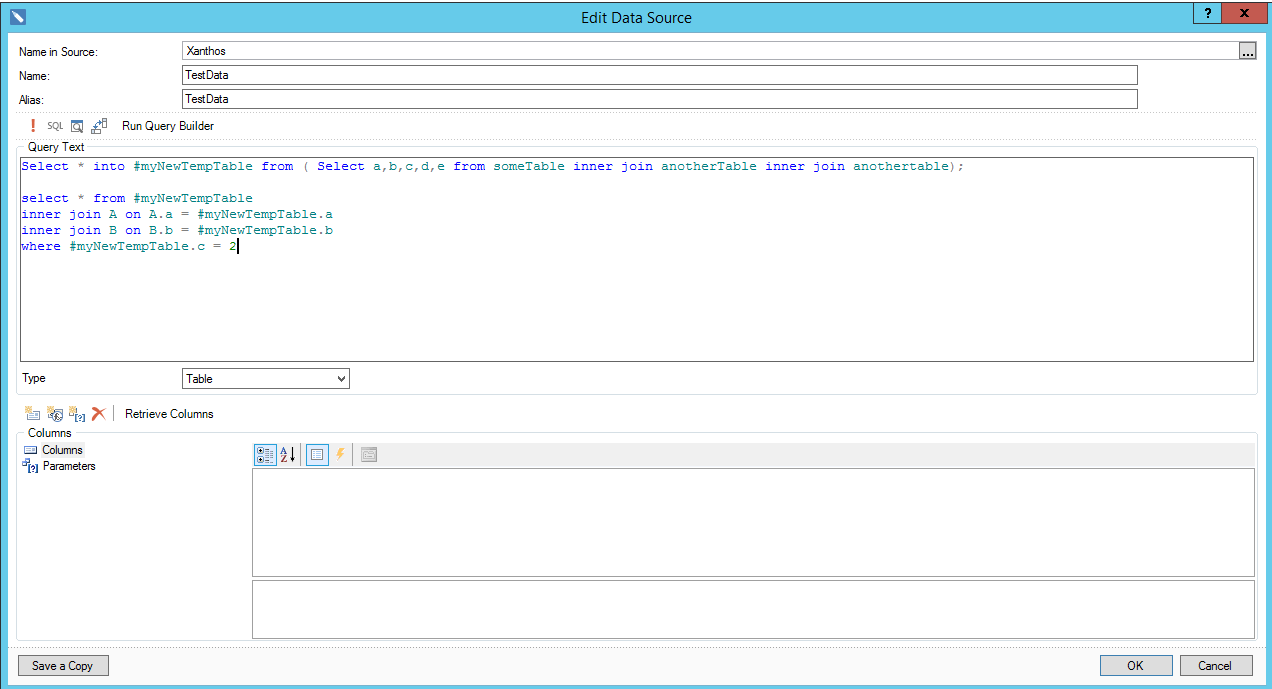The width and height of the screenshot is (1272, 689).
Task: Toggle Alphabetical sort in property grid
Action: tap(287, 455)
